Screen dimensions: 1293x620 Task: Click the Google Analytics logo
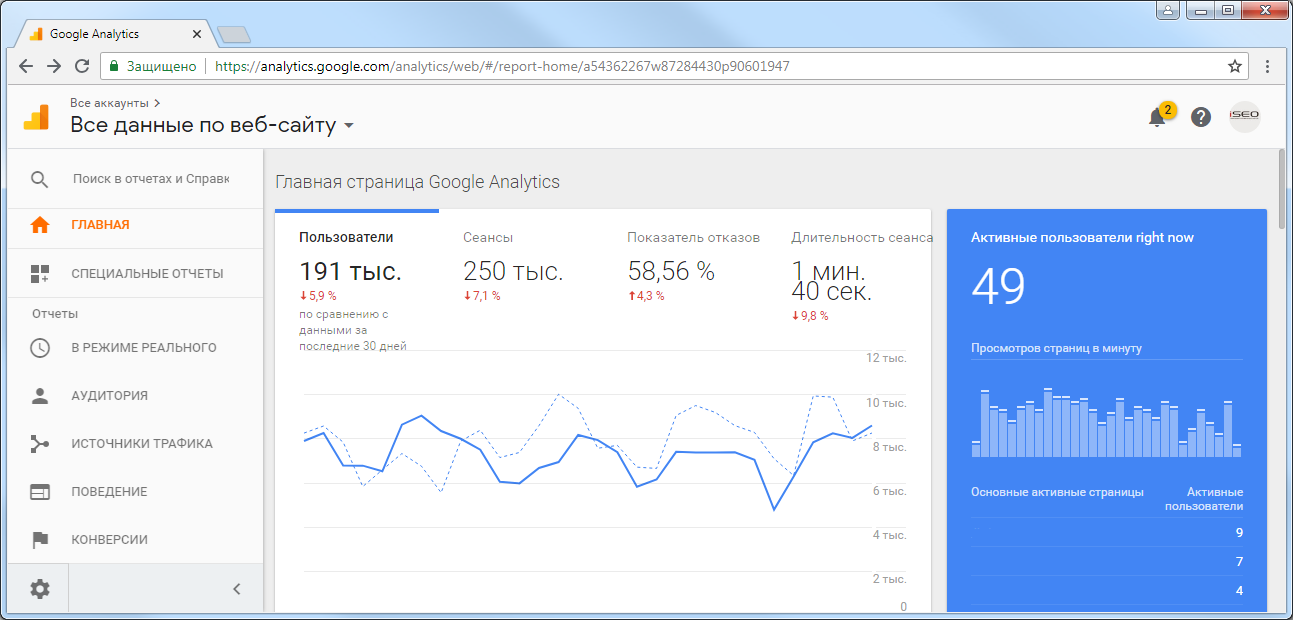[36, 117]
